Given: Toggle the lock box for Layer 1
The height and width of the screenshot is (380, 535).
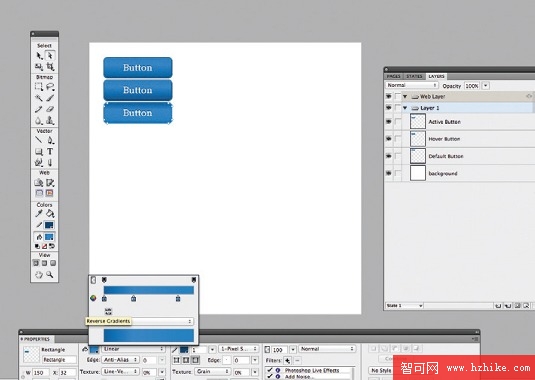Looking at the screenshot, I should tap(397, 108).
